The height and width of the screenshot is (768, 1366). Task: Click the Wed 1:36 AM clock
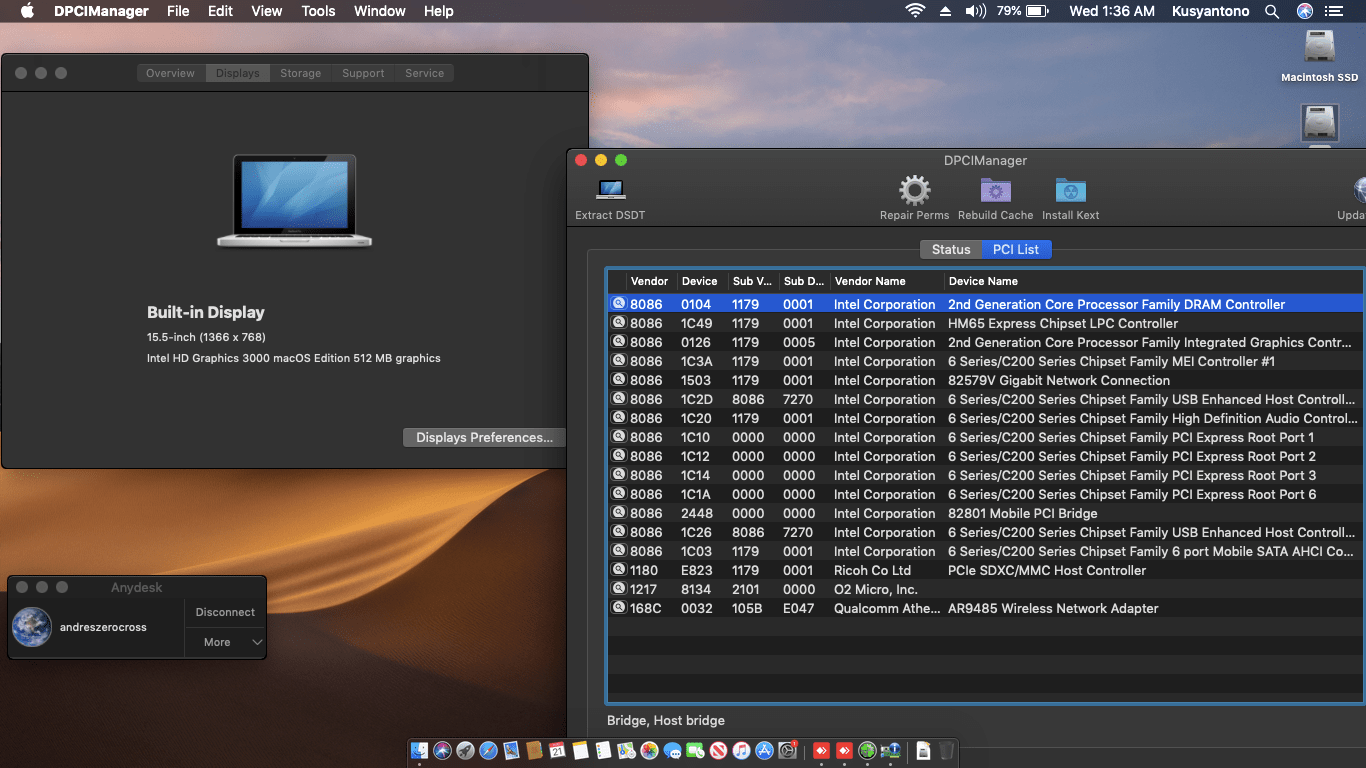pyautogui.click(x=1112, y=11)
